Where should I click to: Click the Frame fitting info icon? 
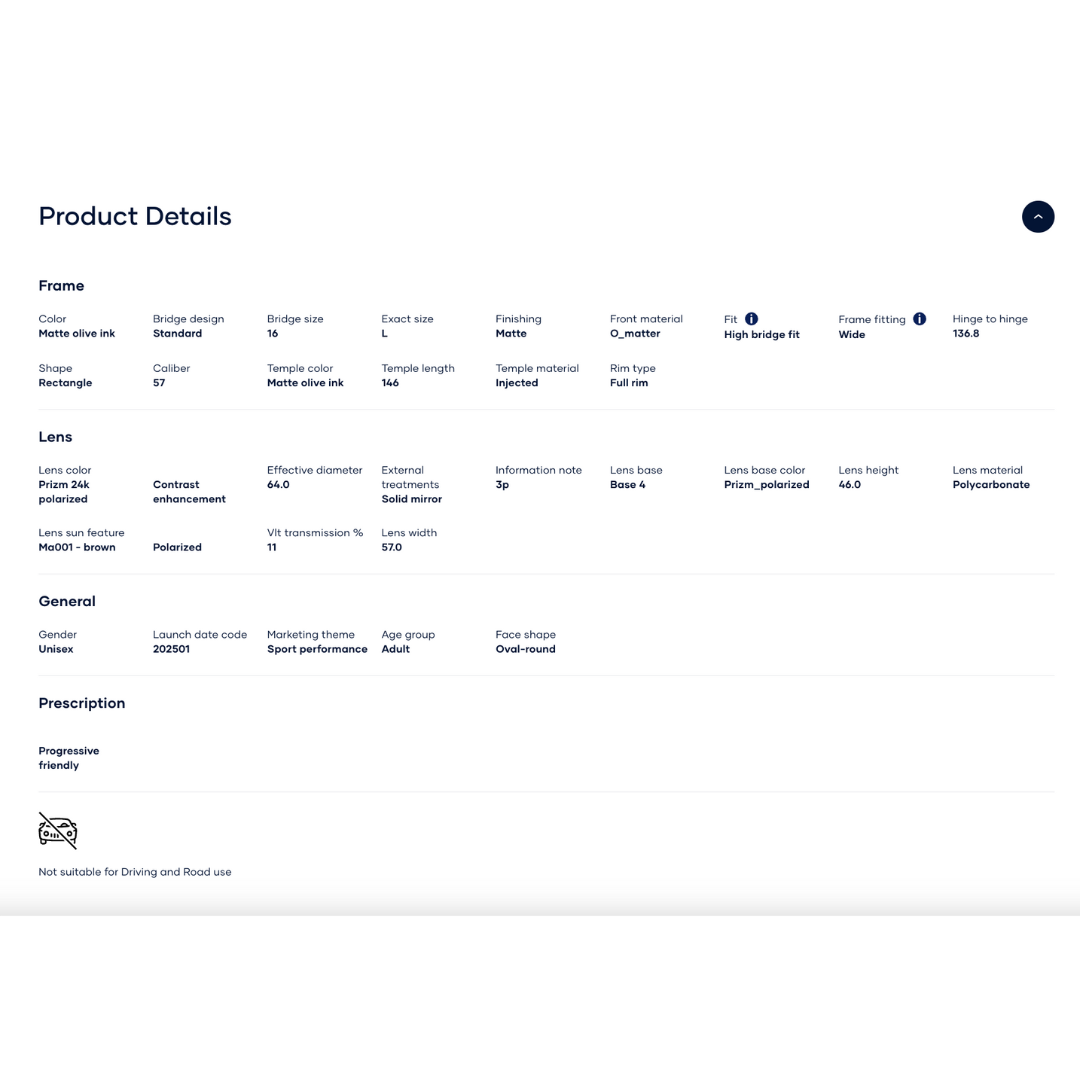point(919,319)
